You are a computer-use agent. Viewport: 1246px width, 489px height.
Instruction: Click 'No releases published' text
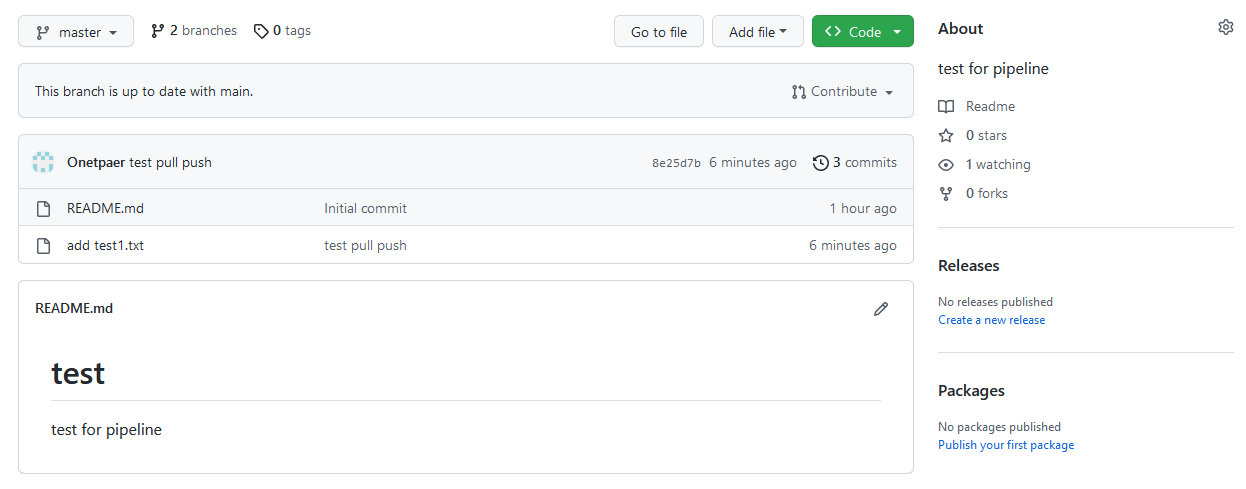(x=995, y=301)
